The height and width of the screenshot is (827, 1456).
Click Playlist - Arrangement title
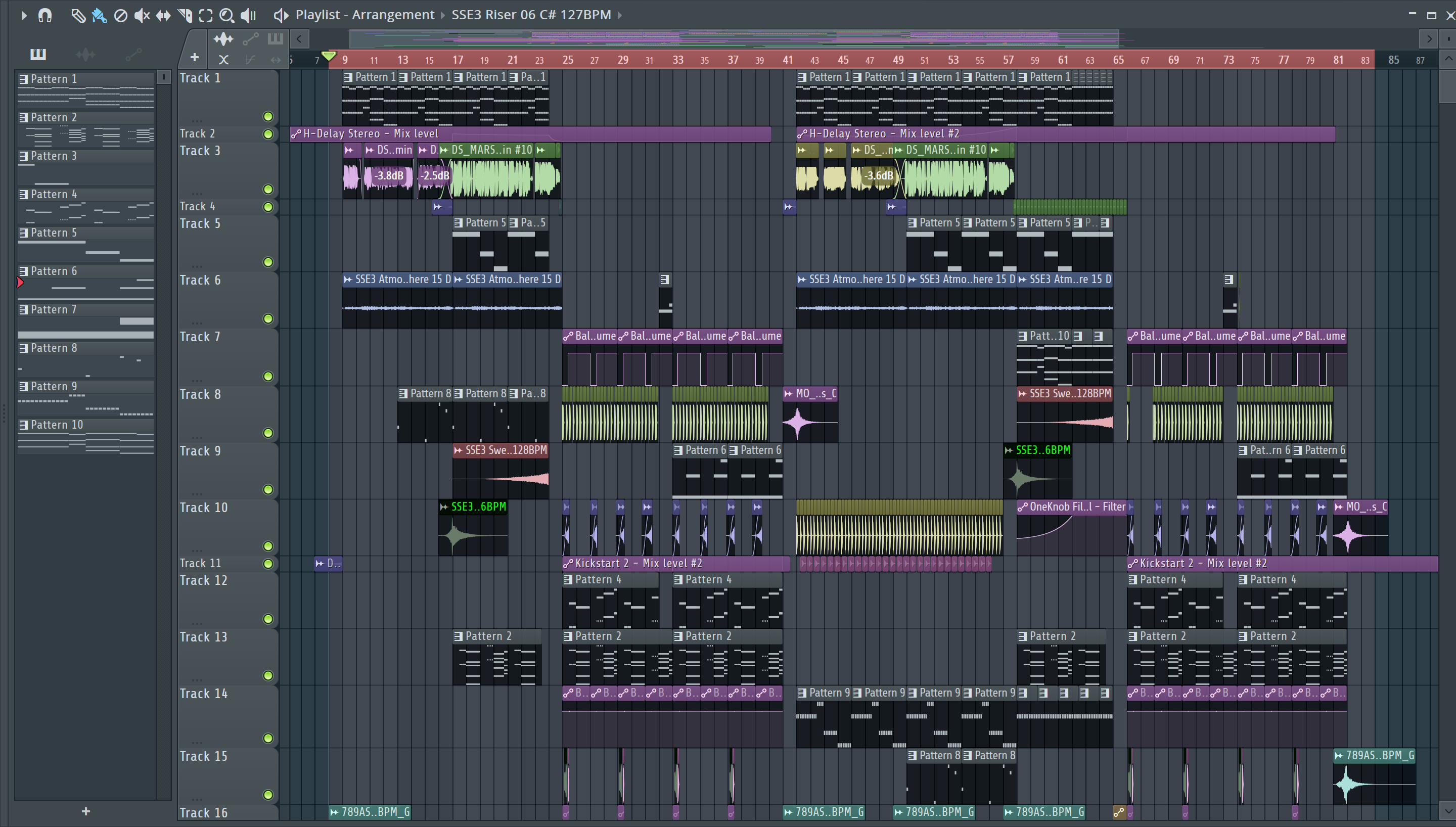click(365, 15)
